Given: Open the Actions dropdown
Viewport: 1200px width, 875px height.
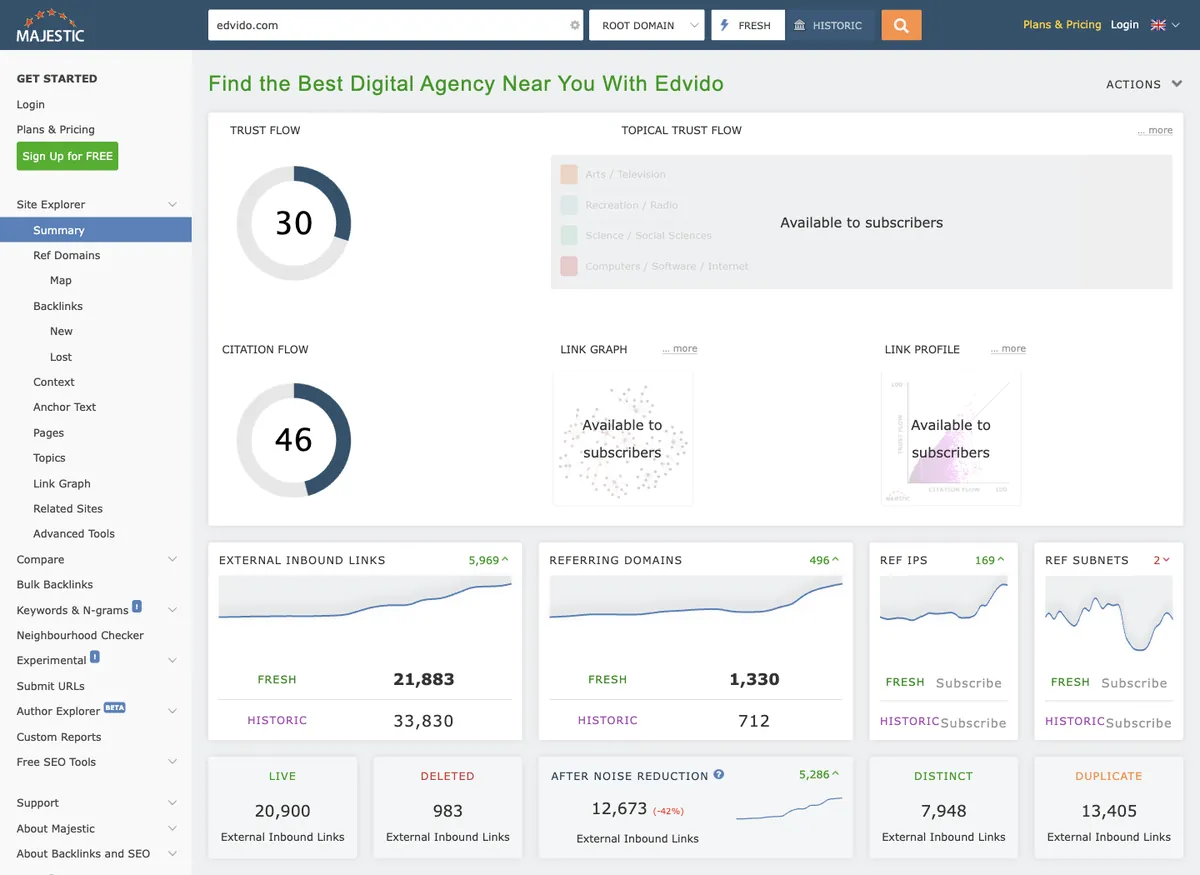Looking at the screenshot, I should (x=1144, y=85).
